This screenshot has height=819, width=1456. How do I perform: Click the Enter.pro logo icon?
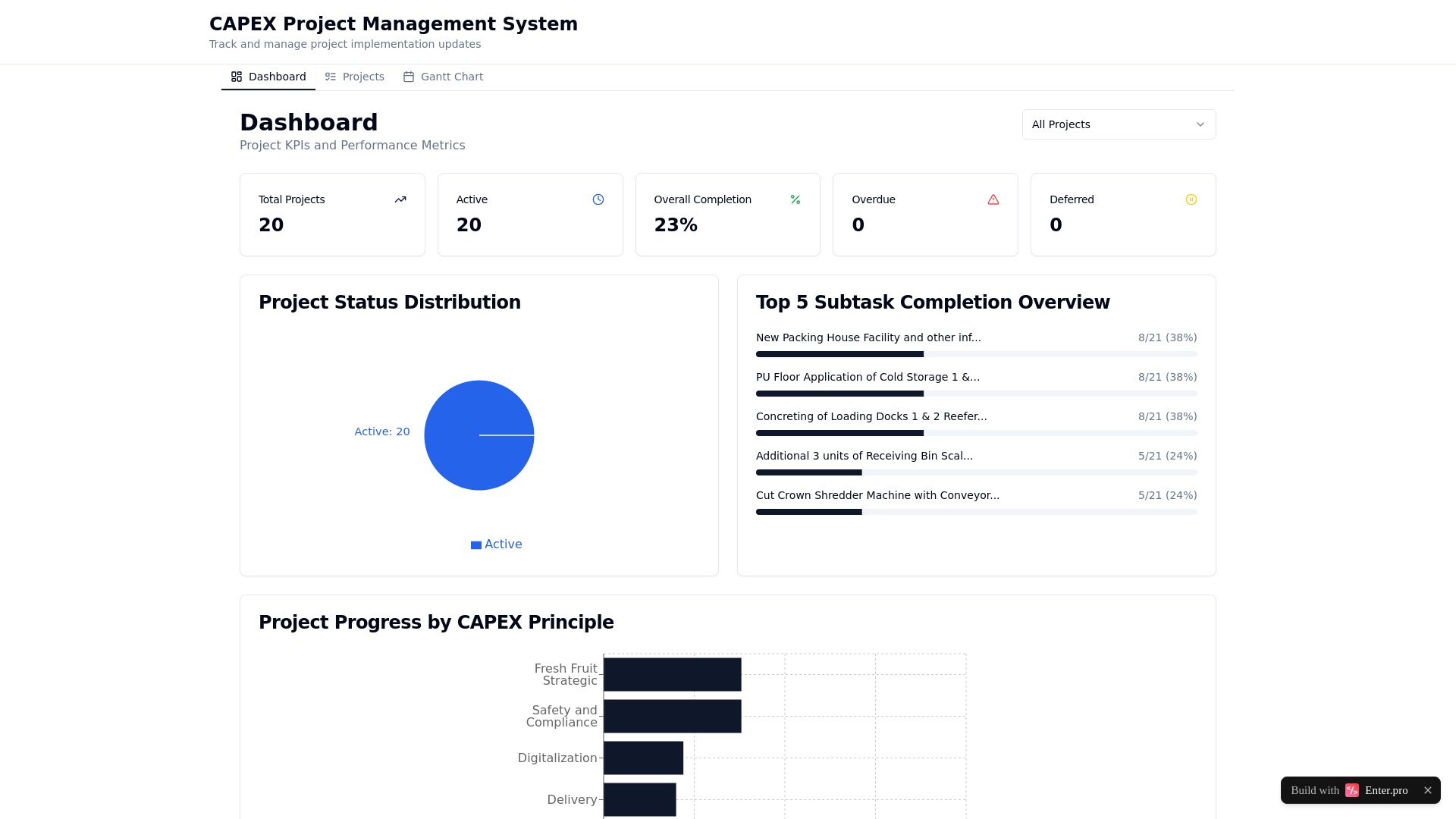click(1352, 790)
